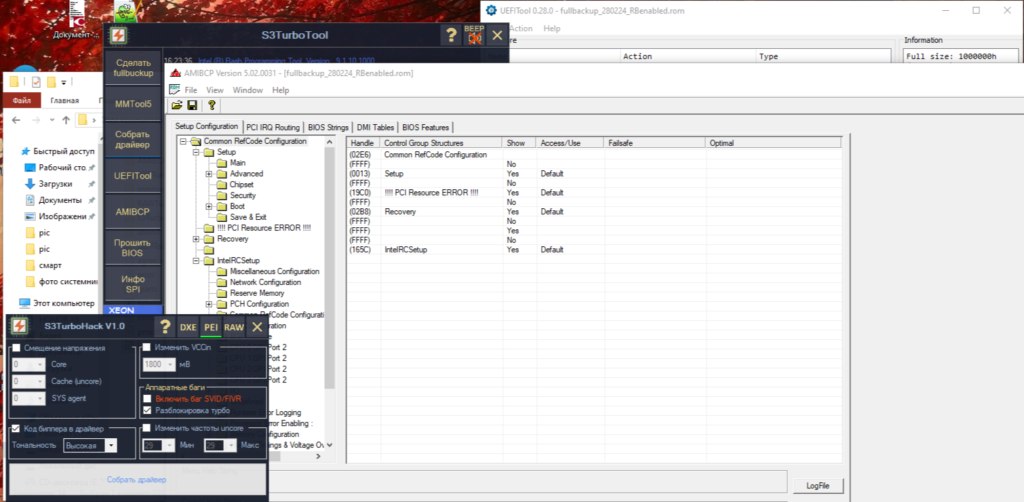This screenshot has height=502, width=1024.
Task: Switch to BIOS Features tab
Action: click(425, 127)
